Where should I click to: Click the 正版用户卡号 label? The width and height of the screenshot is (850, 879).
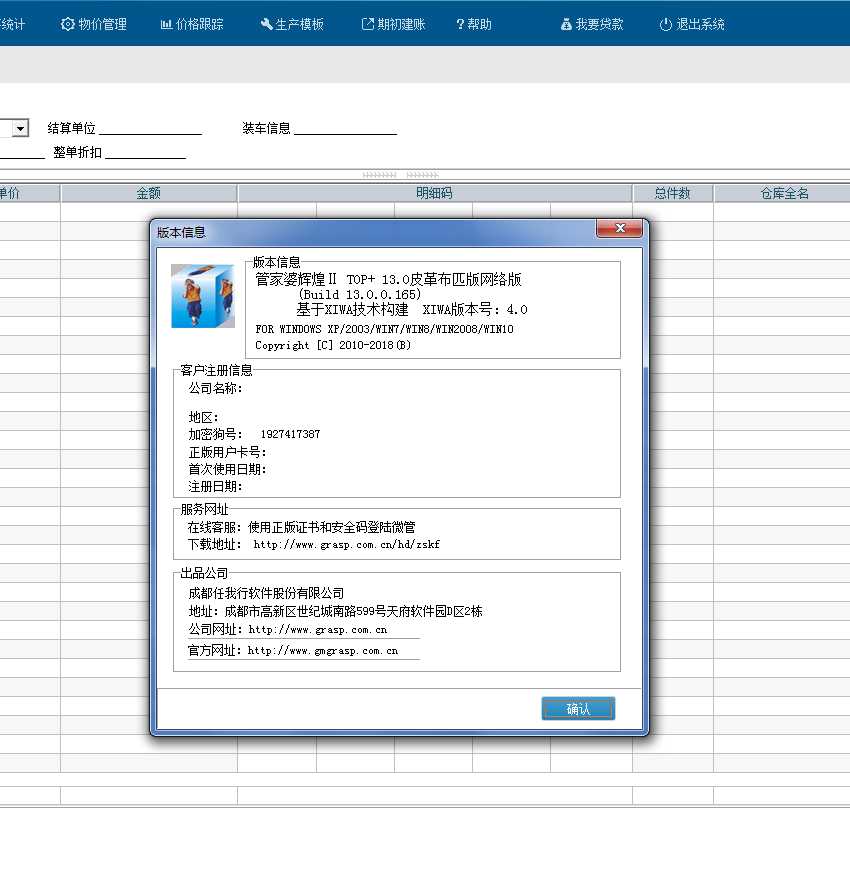227,452
